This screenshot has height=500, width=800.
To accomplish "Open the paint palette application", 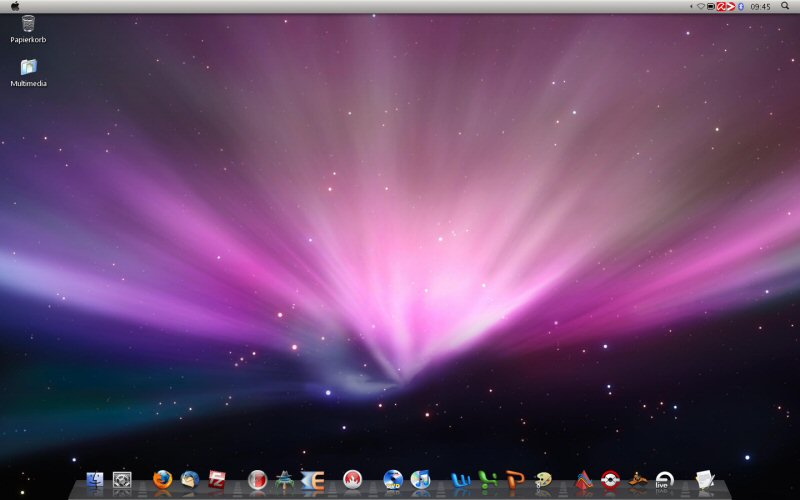I will coord(543,480).
